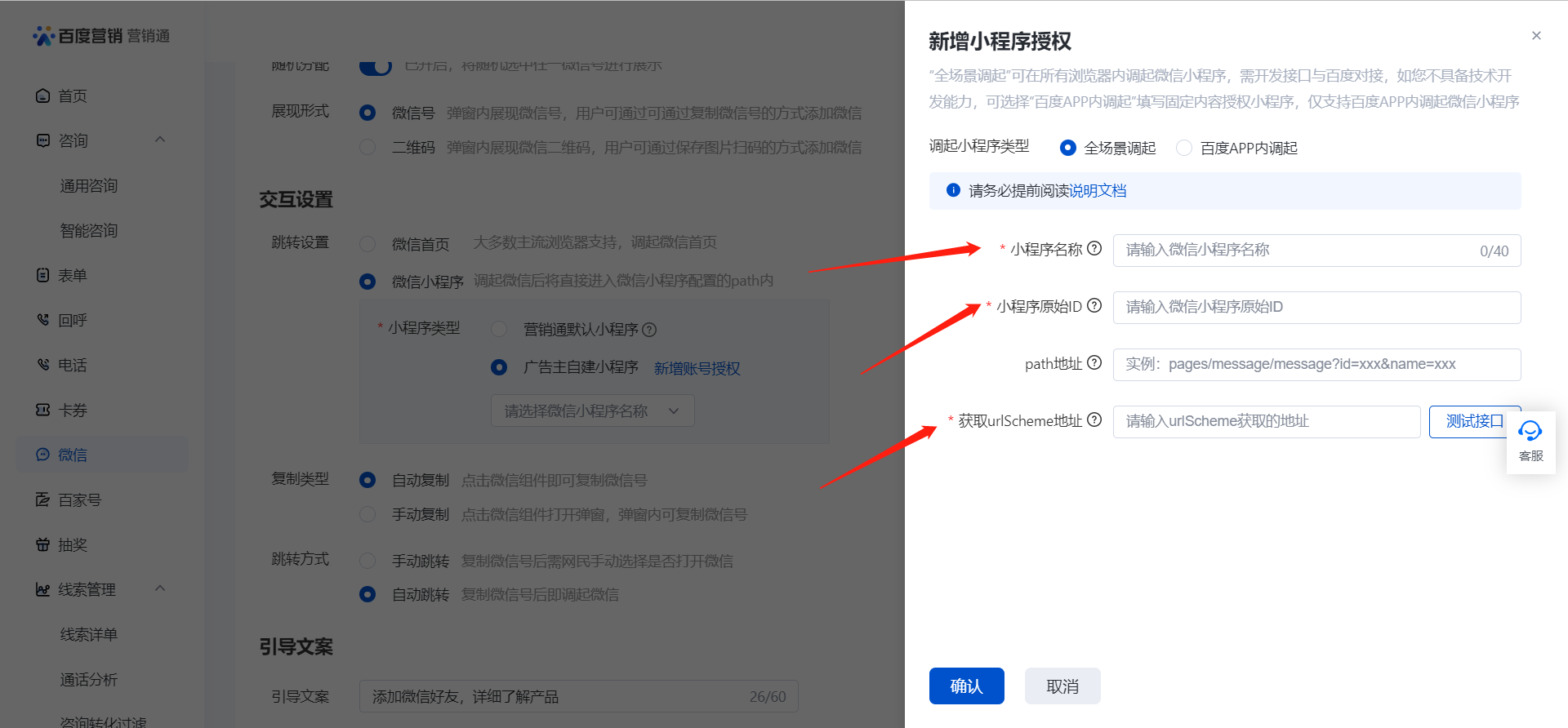Image resolution: width=1568 pixels, height=728 pixels.
Task: Select 百度APP内调起 radio option
Action: click(1184, 148)
